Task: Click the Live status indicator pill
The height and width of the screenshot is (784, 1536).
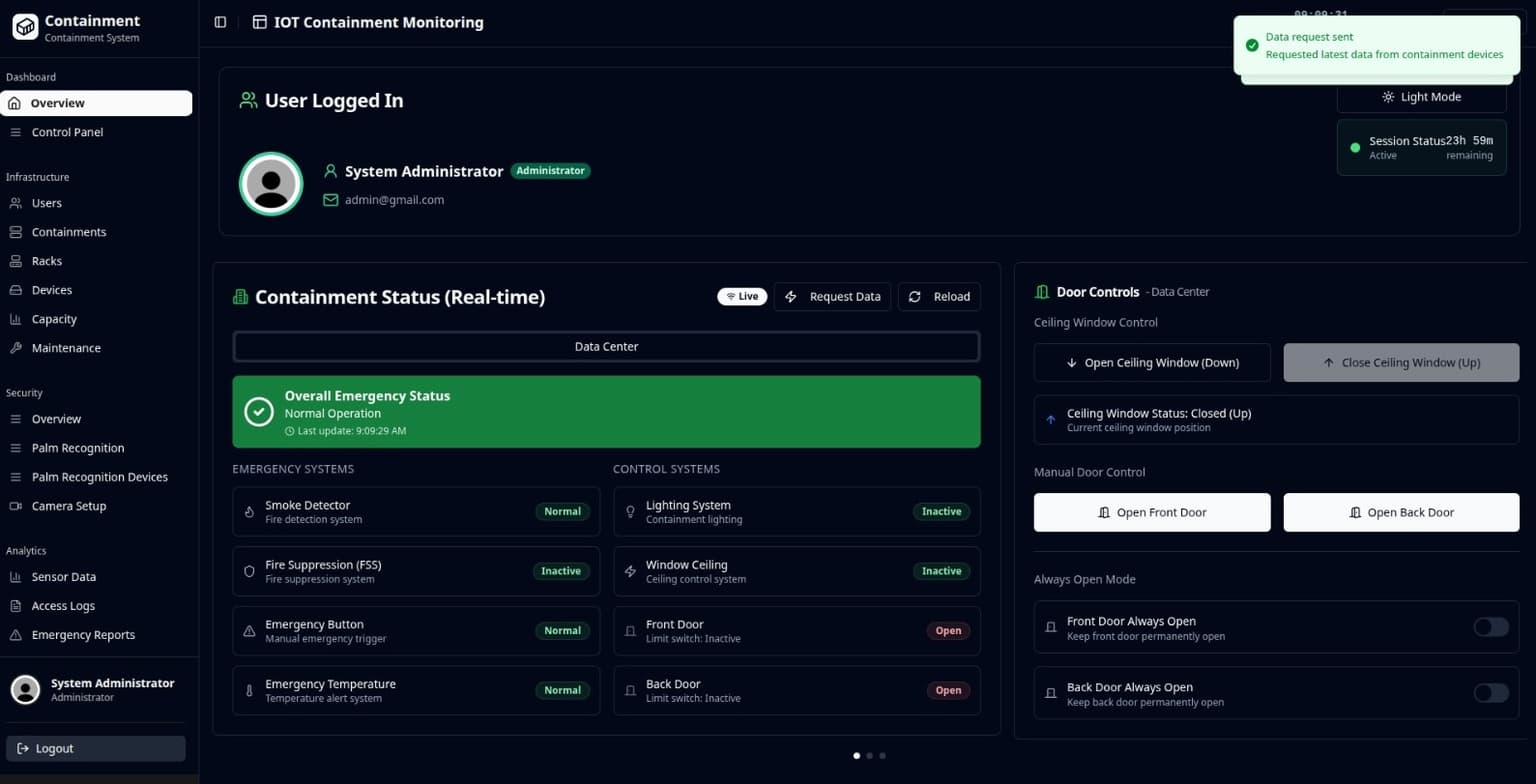Action: coord(741,296)
